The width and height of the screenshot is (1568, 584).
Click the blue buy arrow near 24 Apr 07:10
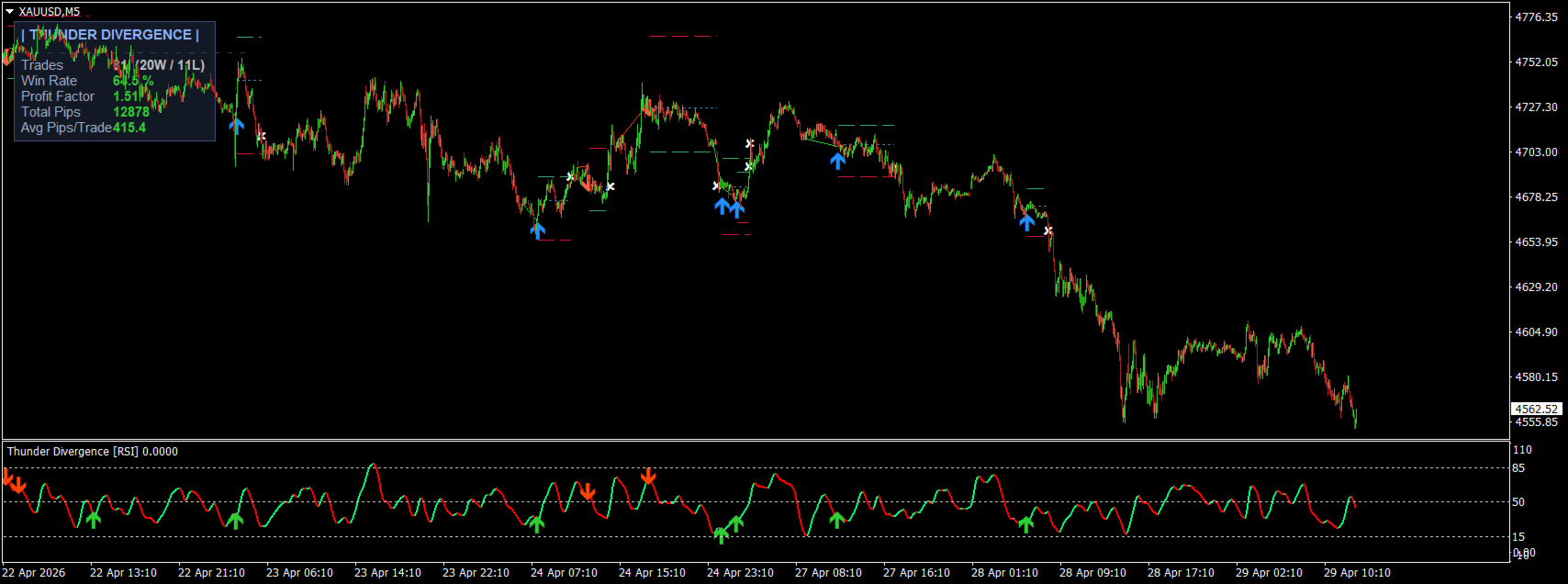pos(538,230)
